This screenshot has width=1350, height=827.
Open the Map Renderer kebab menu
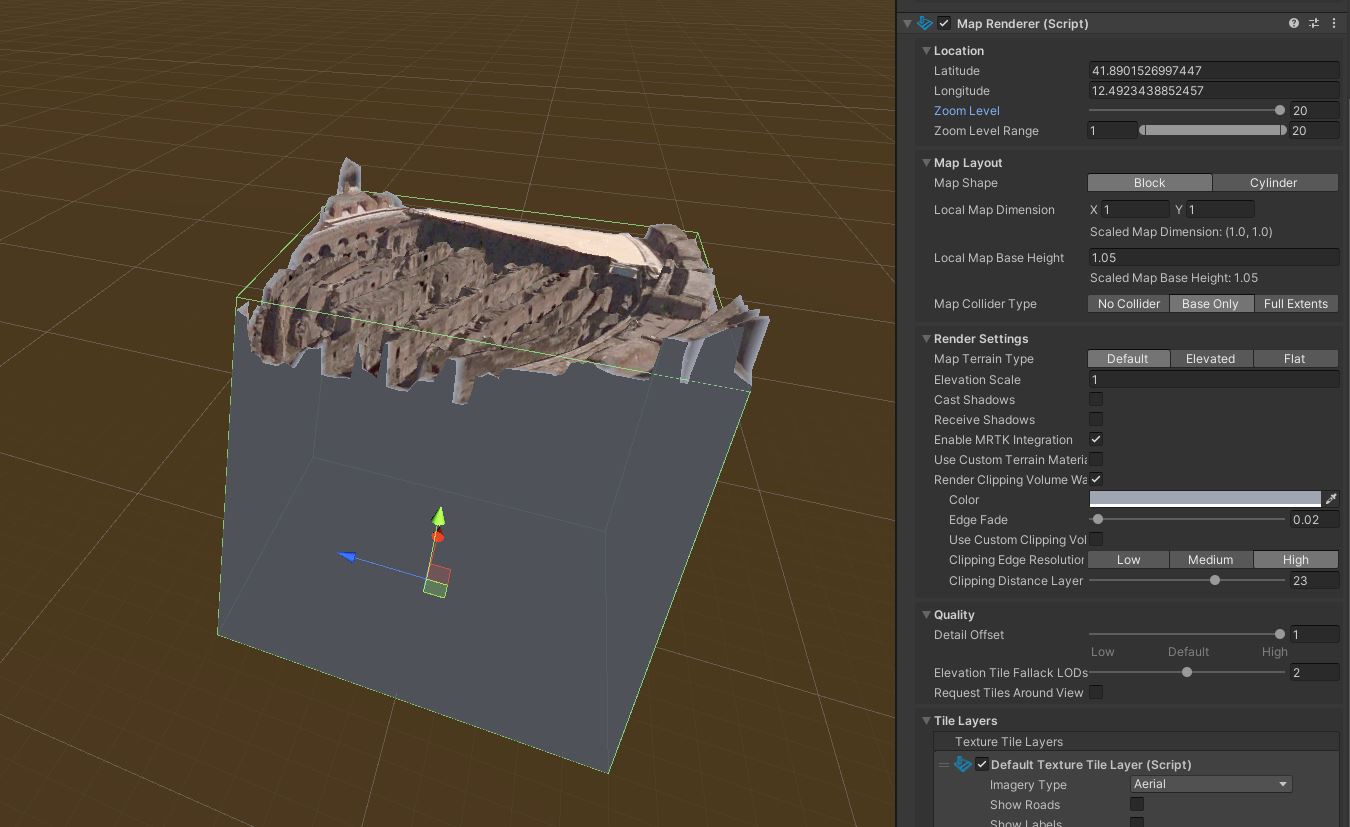1336,22
